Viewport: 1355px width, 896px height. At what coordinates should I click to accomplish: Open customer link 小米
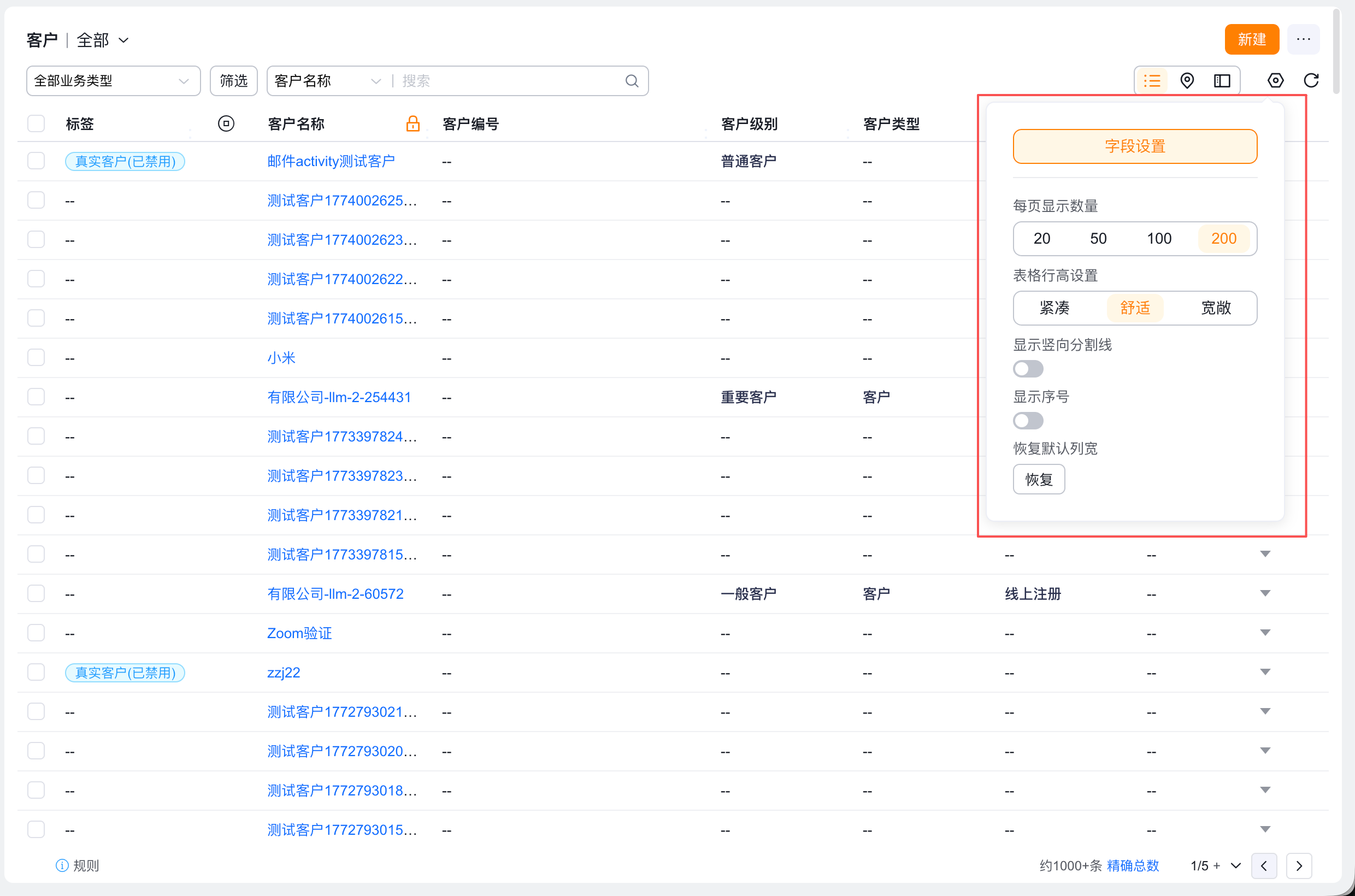point(281,358)
